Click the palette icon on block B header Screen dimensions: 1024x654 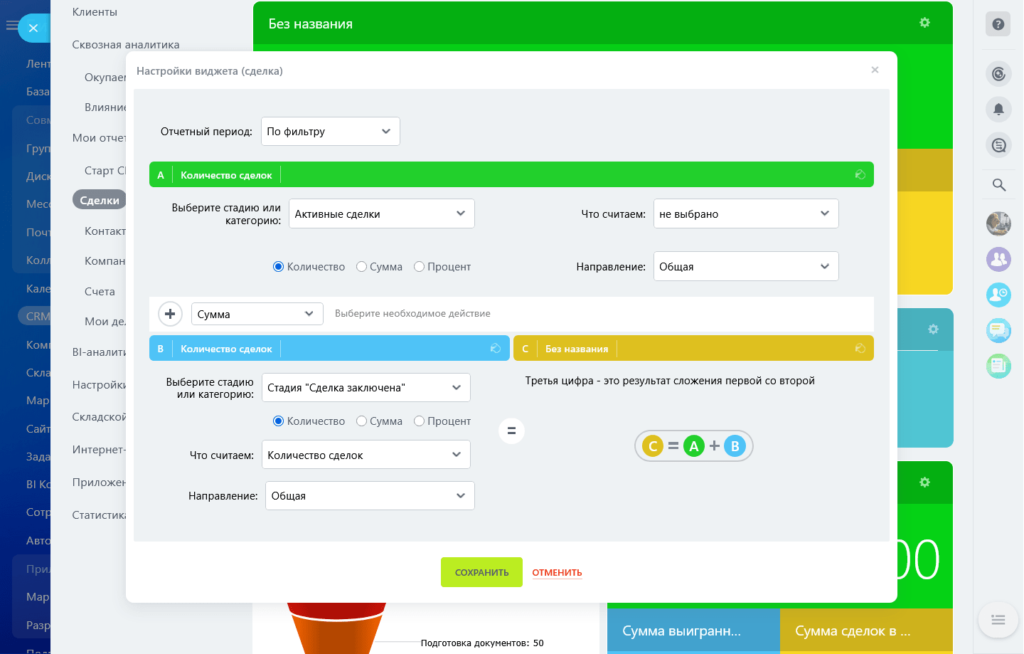tap(495, 349)
